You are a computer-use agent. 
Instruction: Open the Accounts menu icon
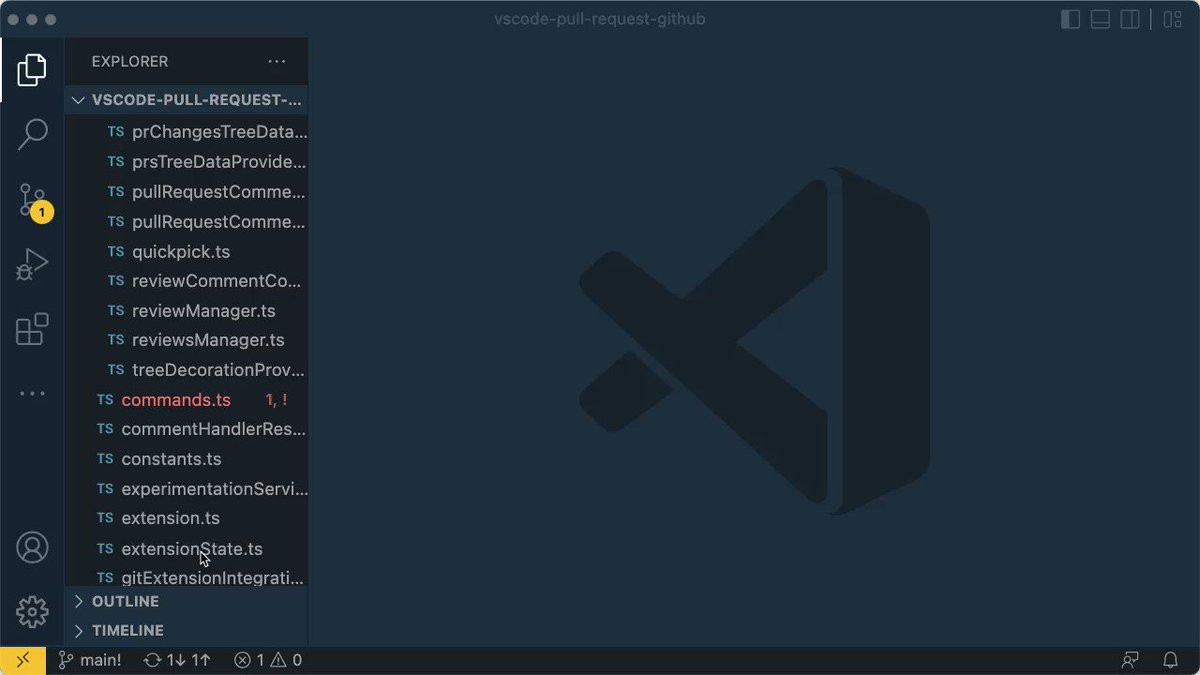click(x=32, y=547)
